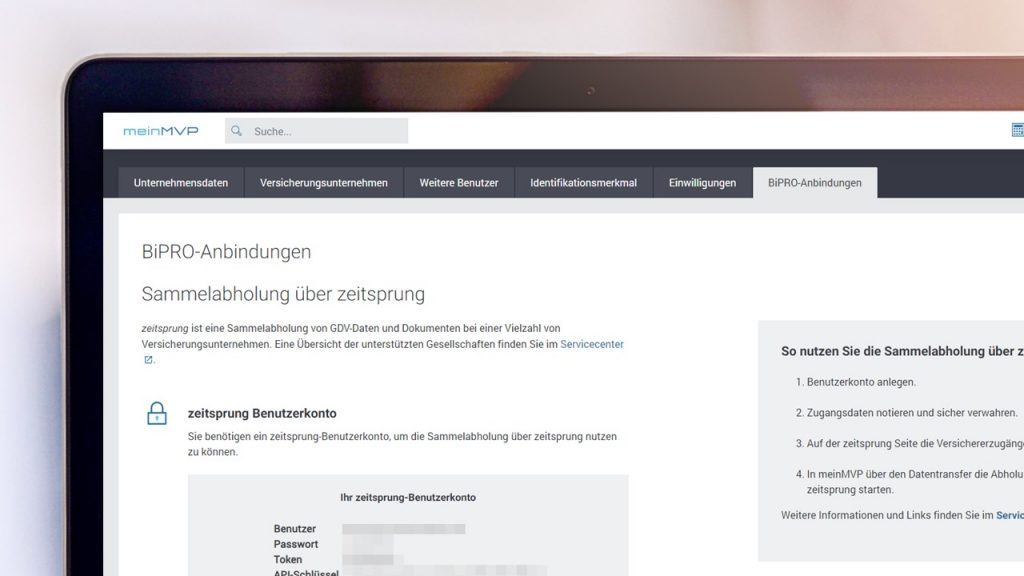The image size is (1024, 576).
Task: Click the So nutzen Sie heading
Action: click(x=903, y=351)
